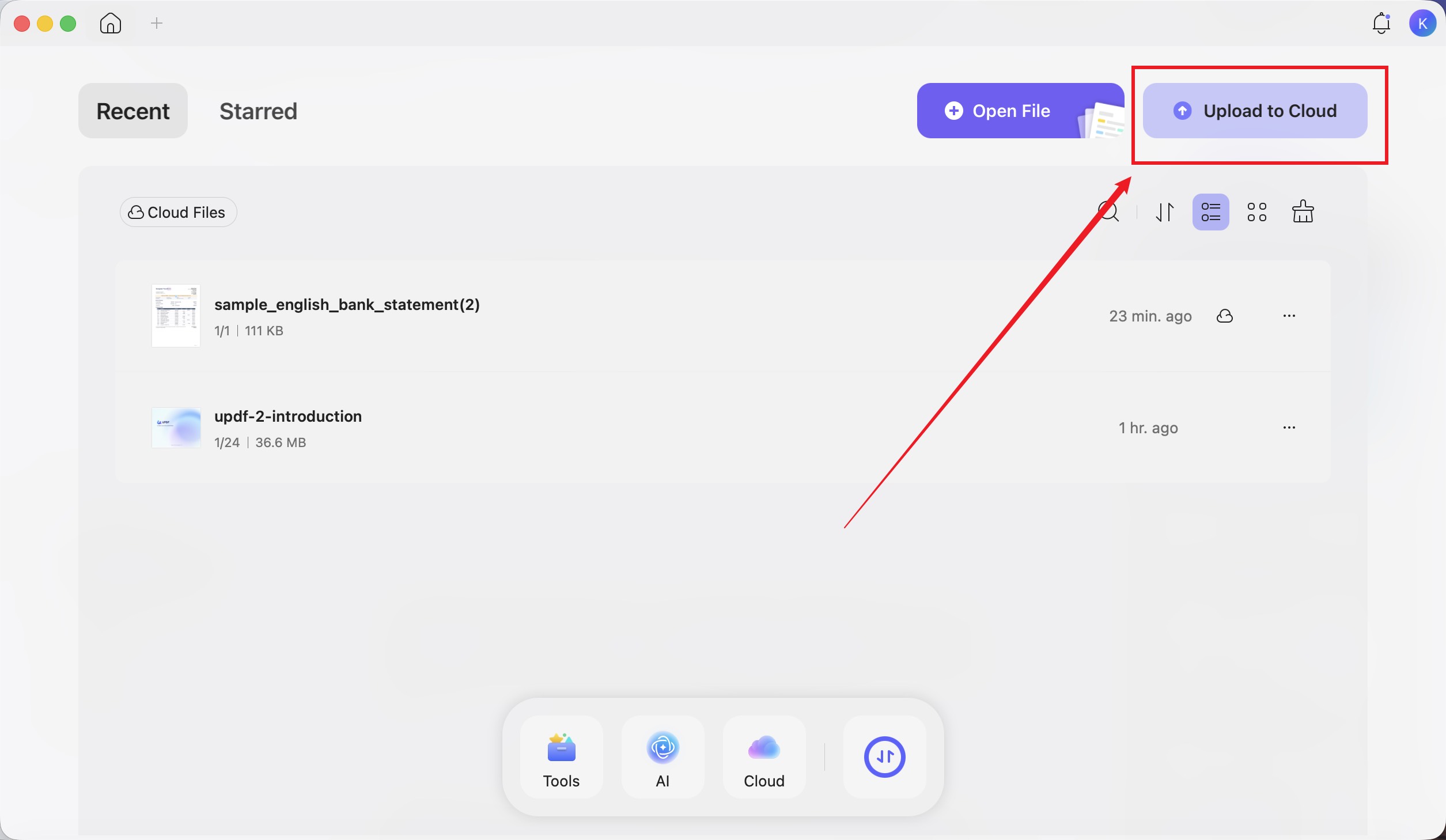Select the updf-2-introduction file name
1446x840 pixels.
pos(288,416)
